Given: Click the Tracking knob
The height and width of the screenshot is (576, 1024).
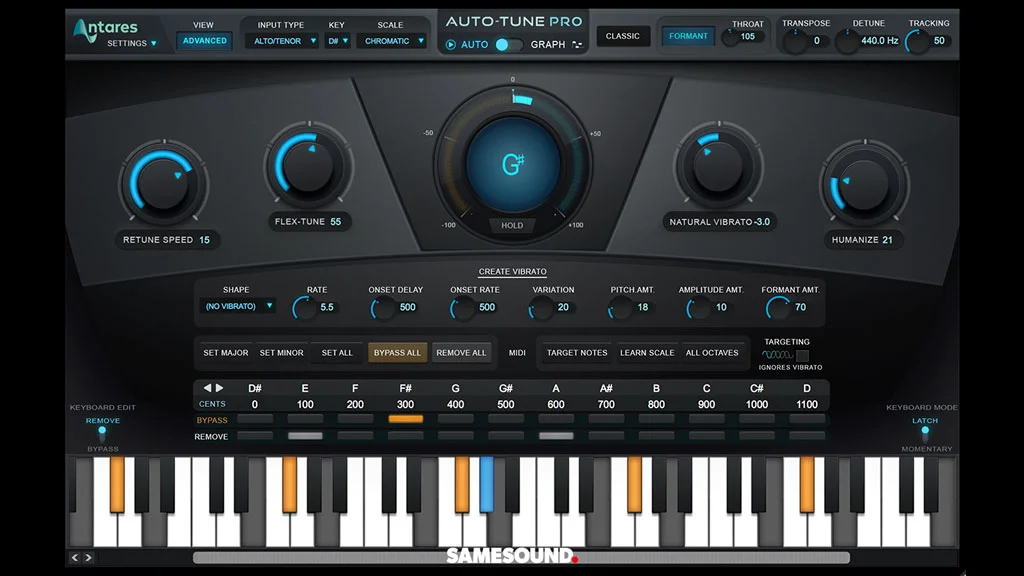Looking at the screenshot, I should coord(918,41).
